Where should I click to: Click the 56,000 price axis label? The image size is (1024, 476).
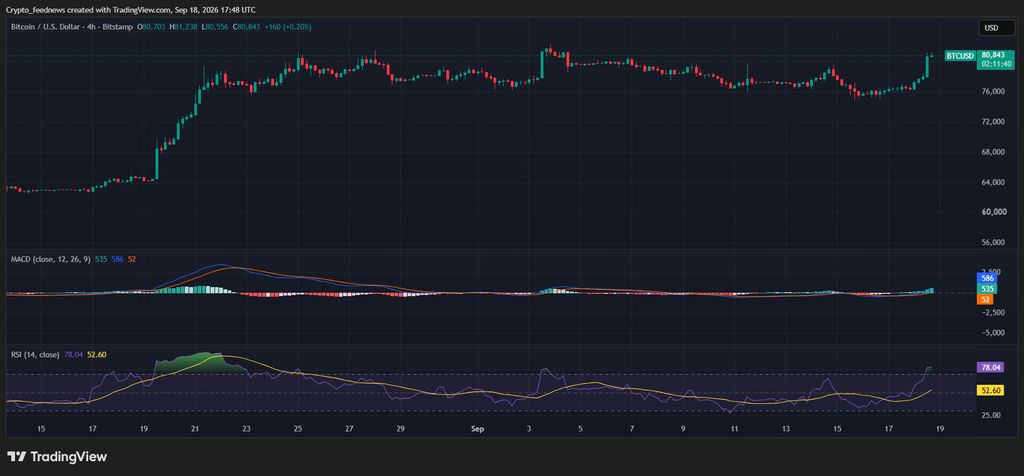992,242
